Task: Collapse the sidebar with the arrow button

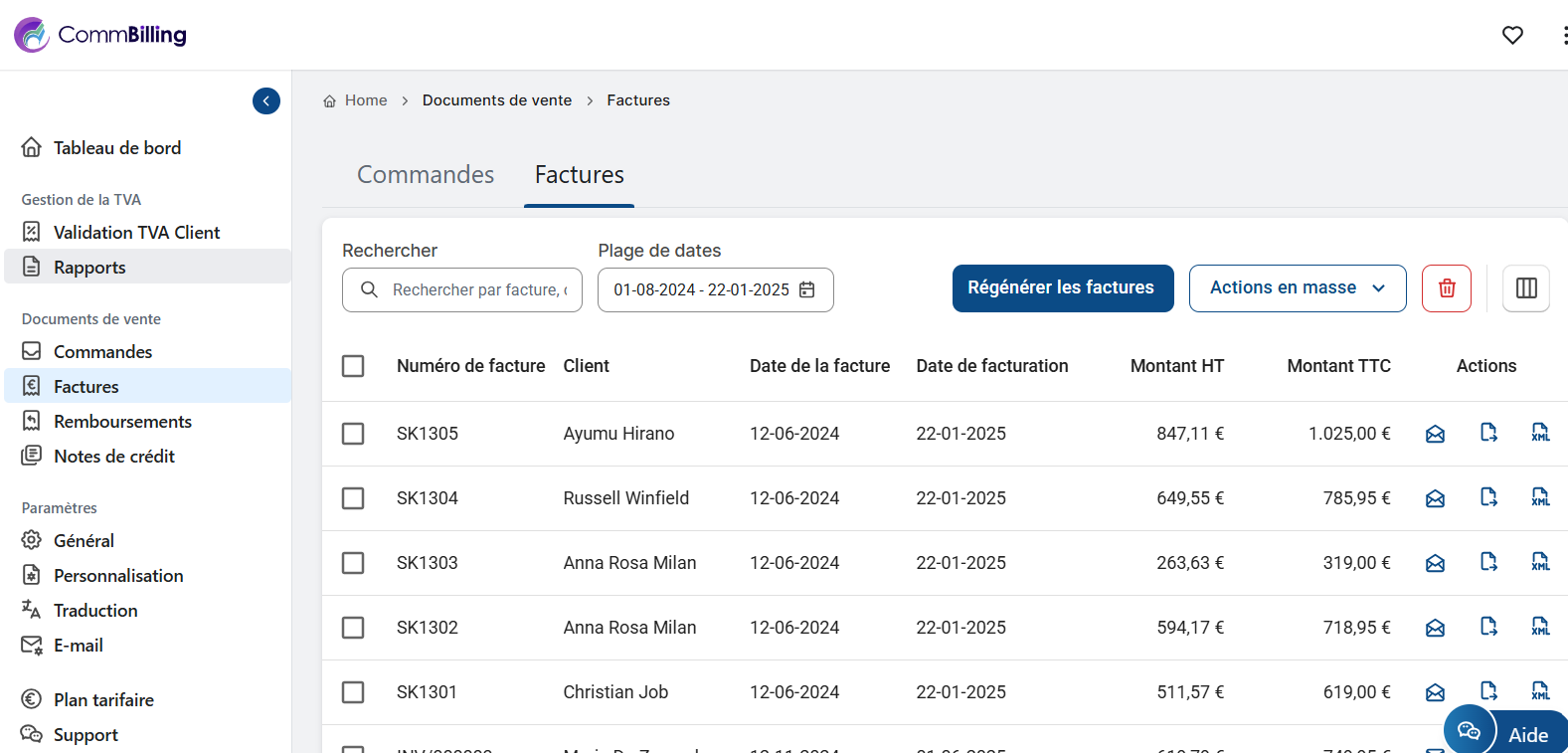Action: [266, 101]
